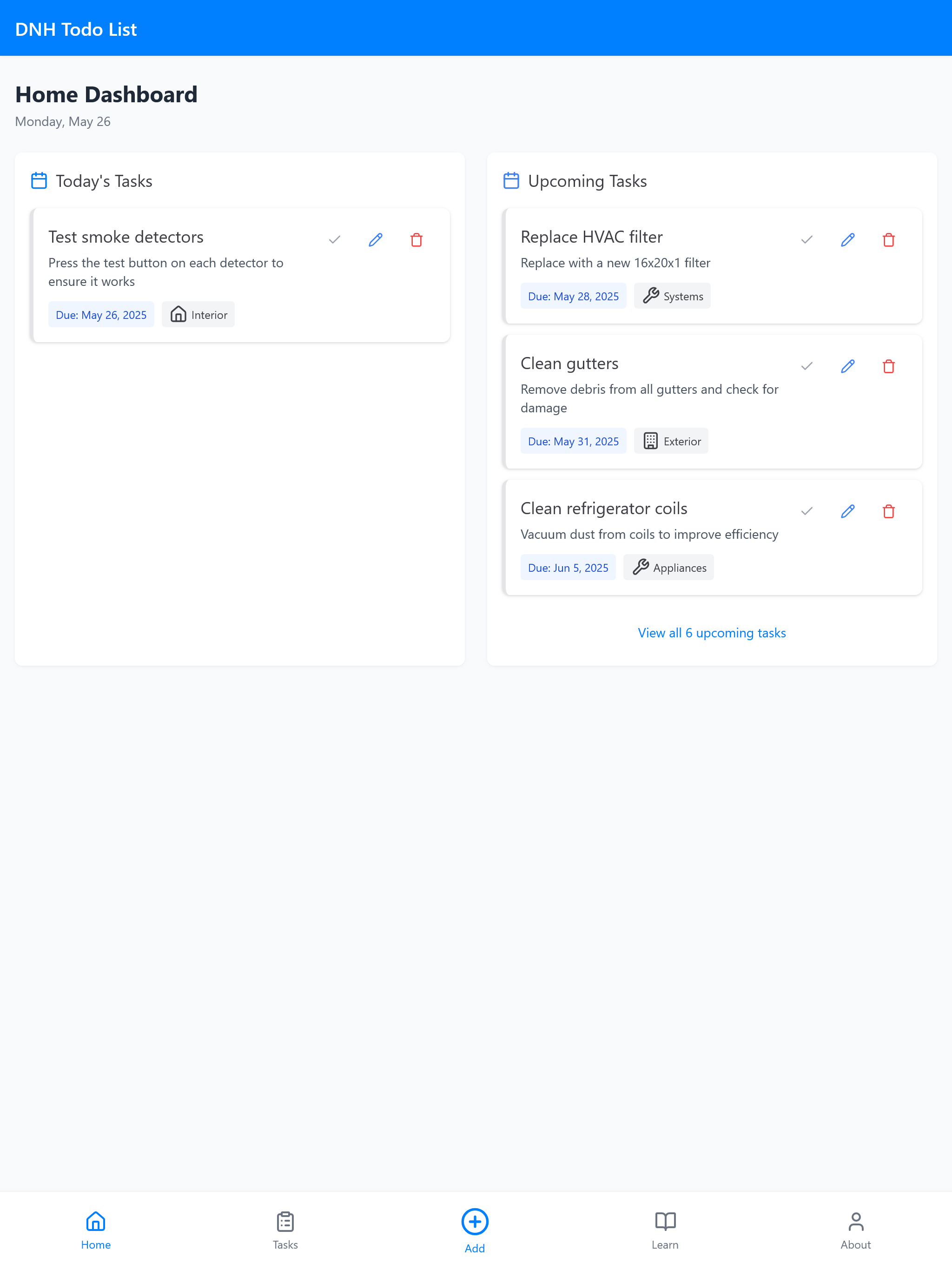The image size is (952, 1270).
Task: Click the Today's Tasks calendar icon
Action: pyautogui.click(x=39, y=181)
